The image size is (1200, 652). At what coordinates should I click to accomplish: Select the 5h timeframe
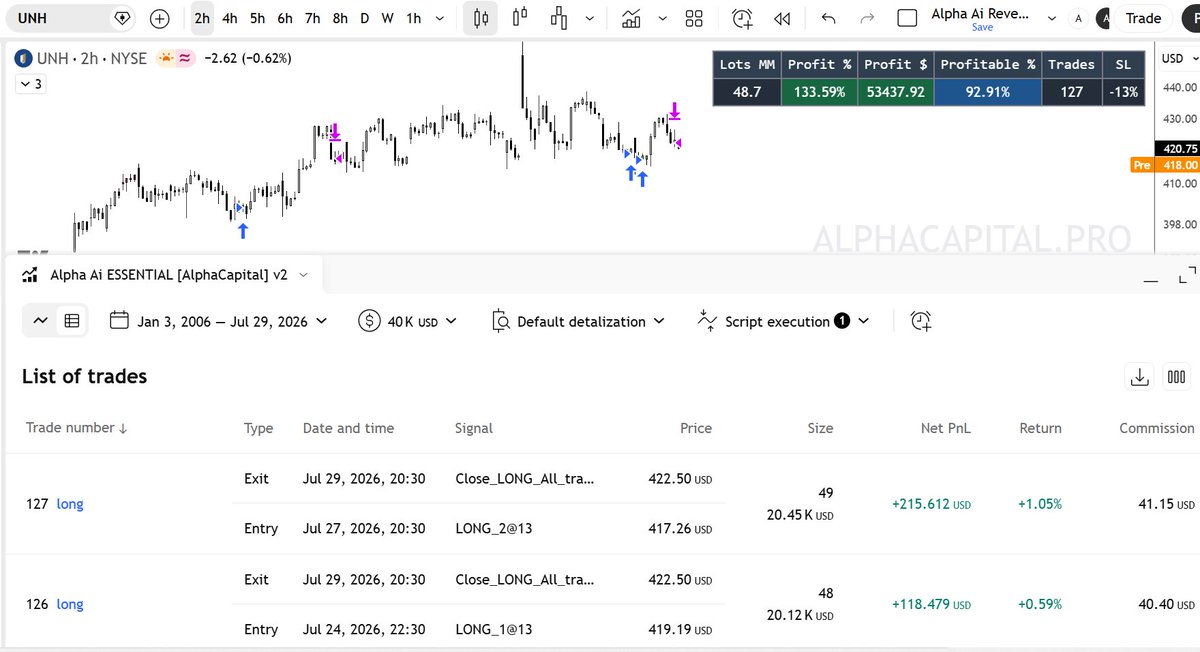point(258,18)
